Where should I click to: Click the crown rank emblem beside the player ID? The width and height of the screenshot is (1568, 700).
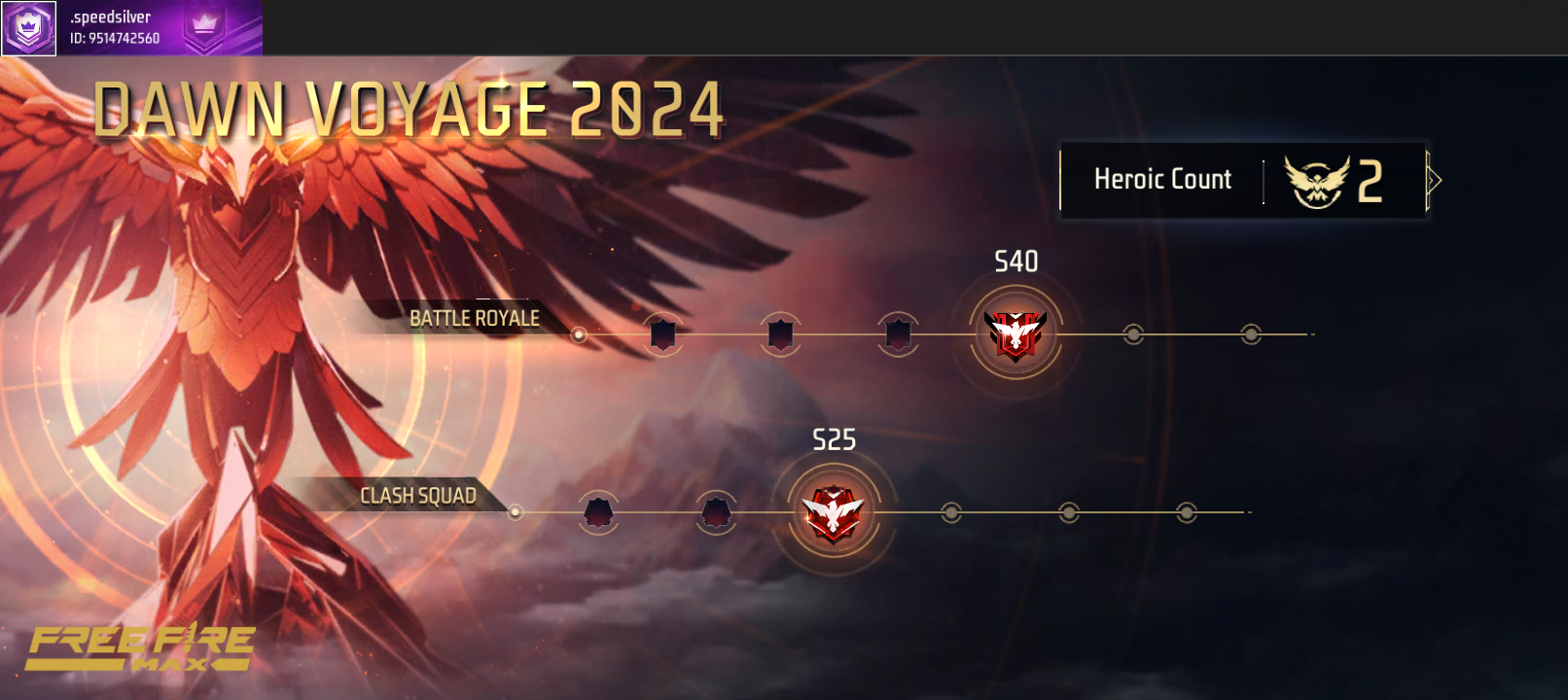coord(204,26)
